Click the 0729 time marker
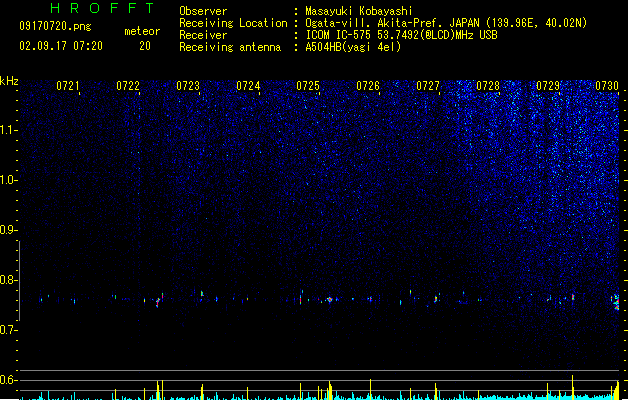The width and height of the screenshot is (629, 400). [548, 86]
